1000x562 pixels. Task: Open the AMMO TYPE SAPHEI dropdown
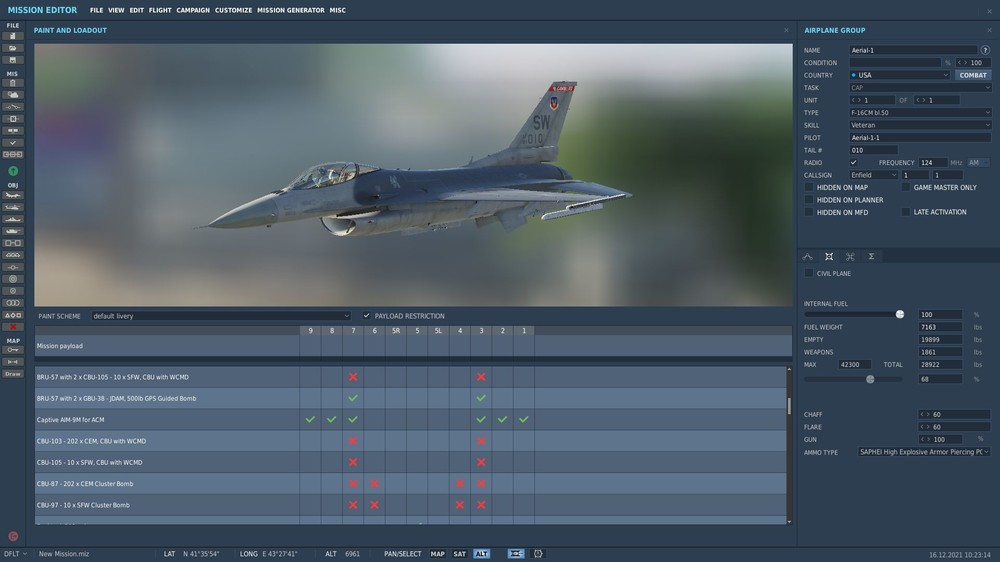point(924,452)
